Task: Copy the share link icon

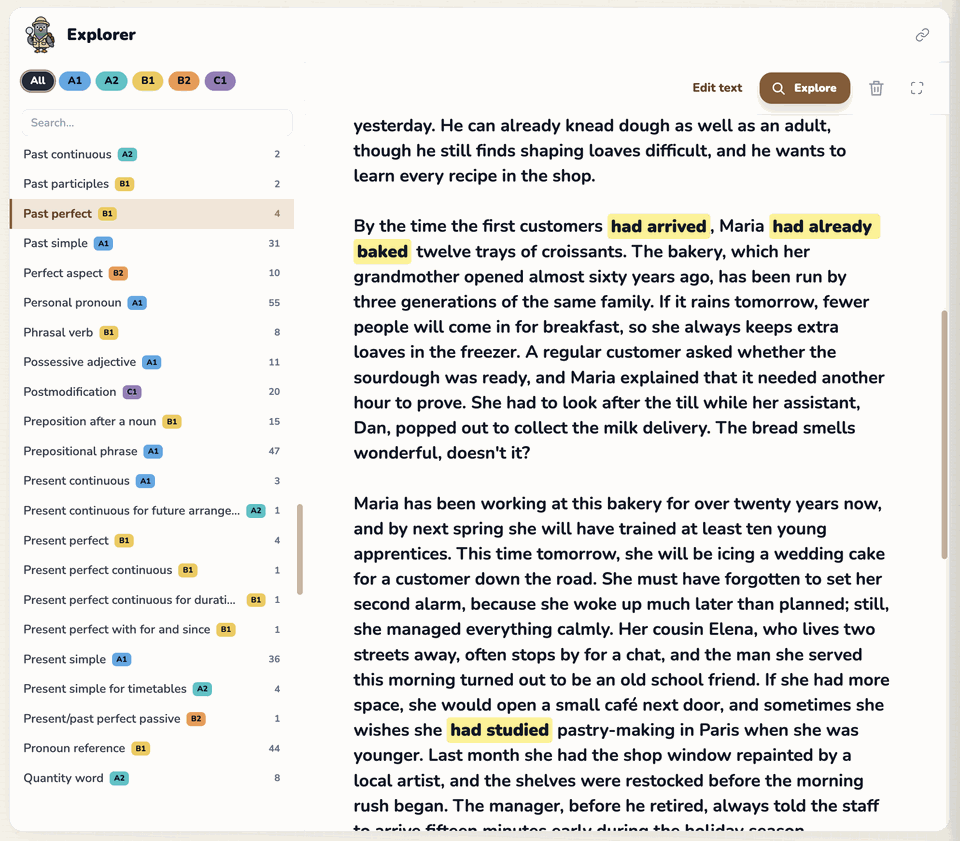Action: pyautogui.click(x=922, y=35)
